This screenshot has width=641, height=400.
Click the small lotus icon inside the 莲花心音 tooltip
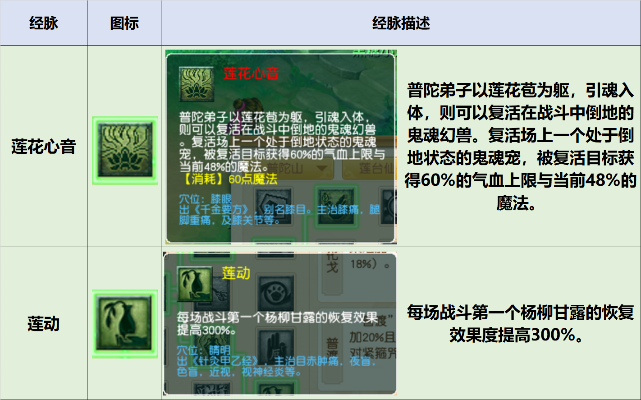tap(197, 84)
